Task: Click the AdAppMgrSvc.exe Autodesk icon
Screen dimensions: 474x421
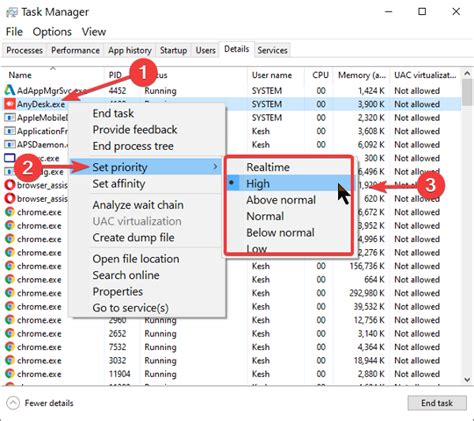Action: click(10, 90)
